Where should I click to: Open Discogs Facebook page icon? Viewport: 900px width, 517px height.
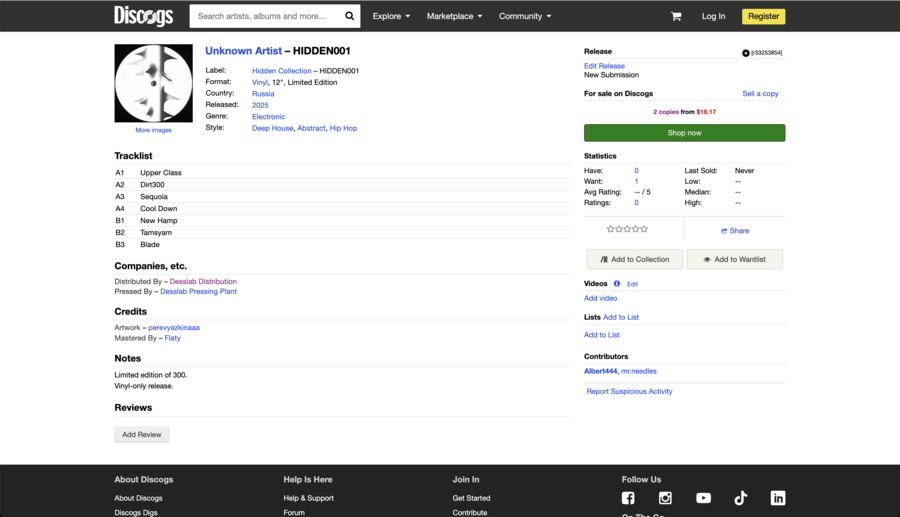[x=628, y=498]
